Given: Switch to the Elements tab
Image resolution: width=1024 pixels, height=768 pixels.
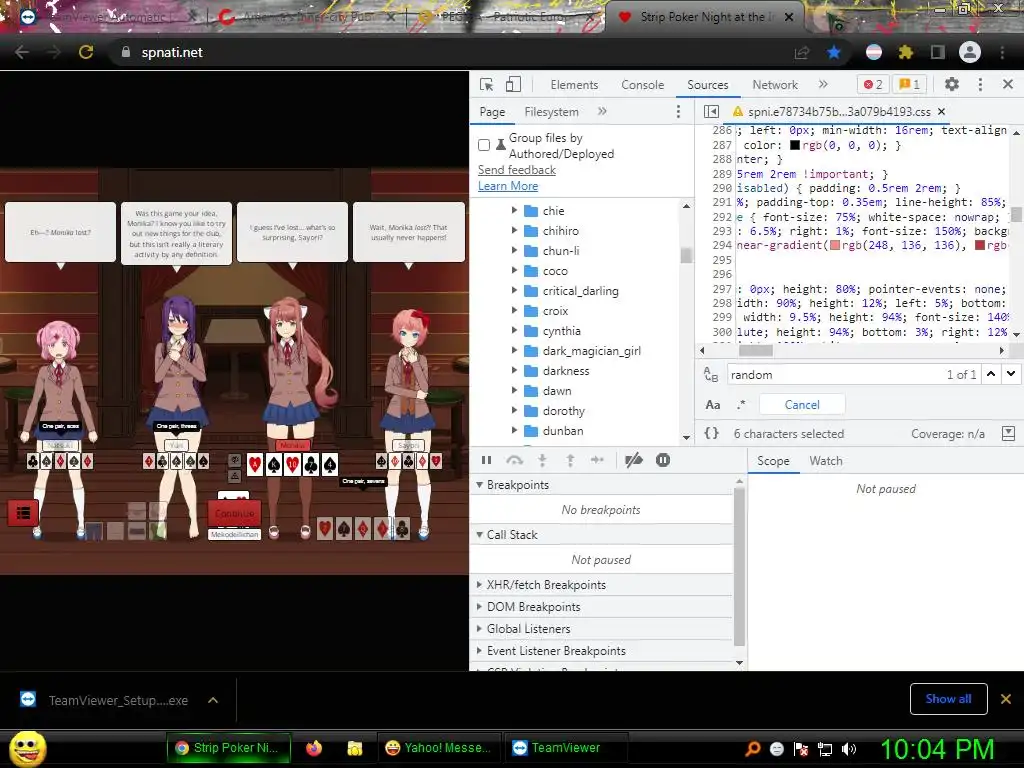Looking at the screenshot, I should click(574, 85).
